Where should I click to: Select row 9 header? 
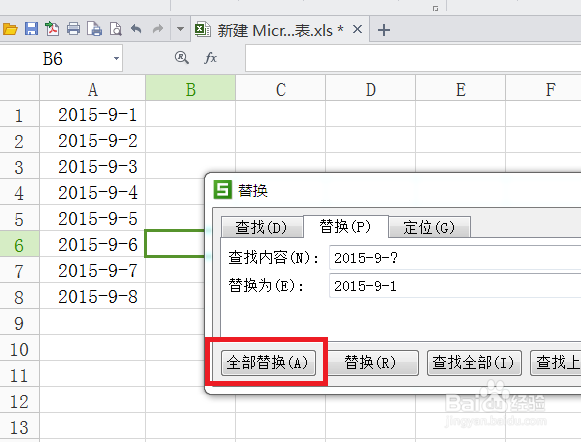(19, 323)
